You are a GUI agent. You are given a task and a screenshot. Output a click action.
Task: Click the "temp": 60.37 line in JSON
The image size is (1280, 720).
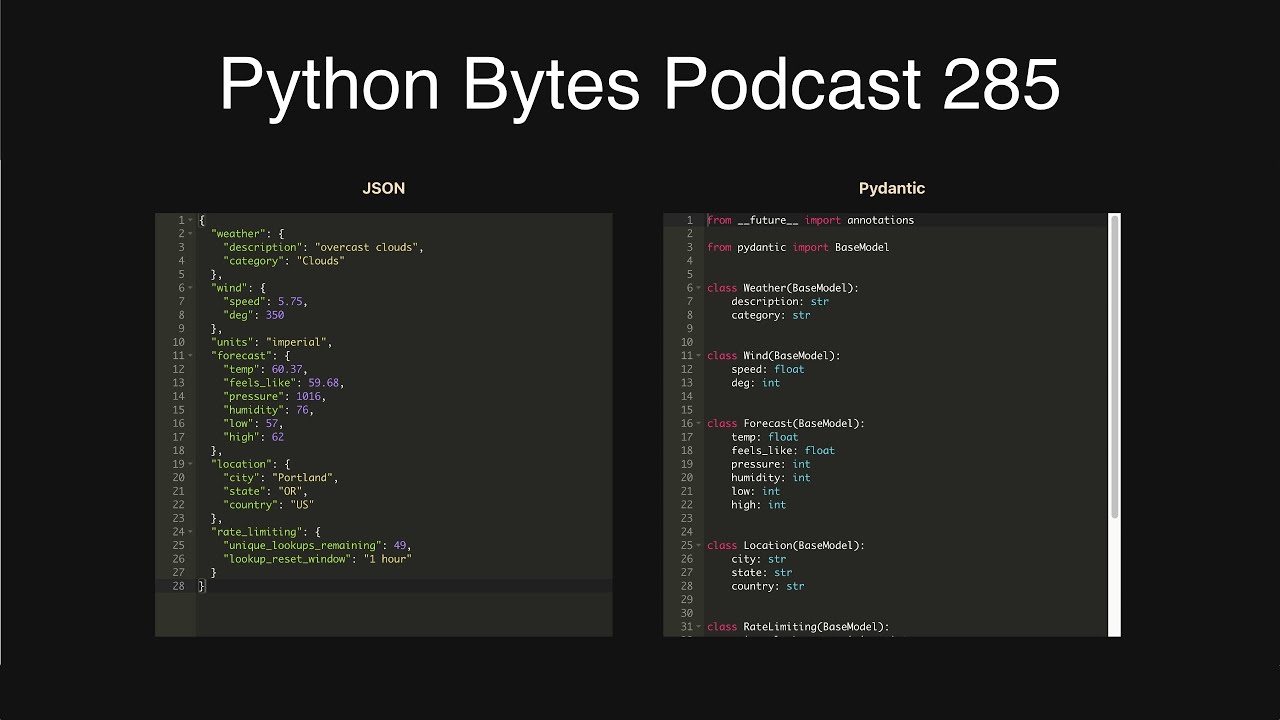pyautogui.click(x=265, y=369)
